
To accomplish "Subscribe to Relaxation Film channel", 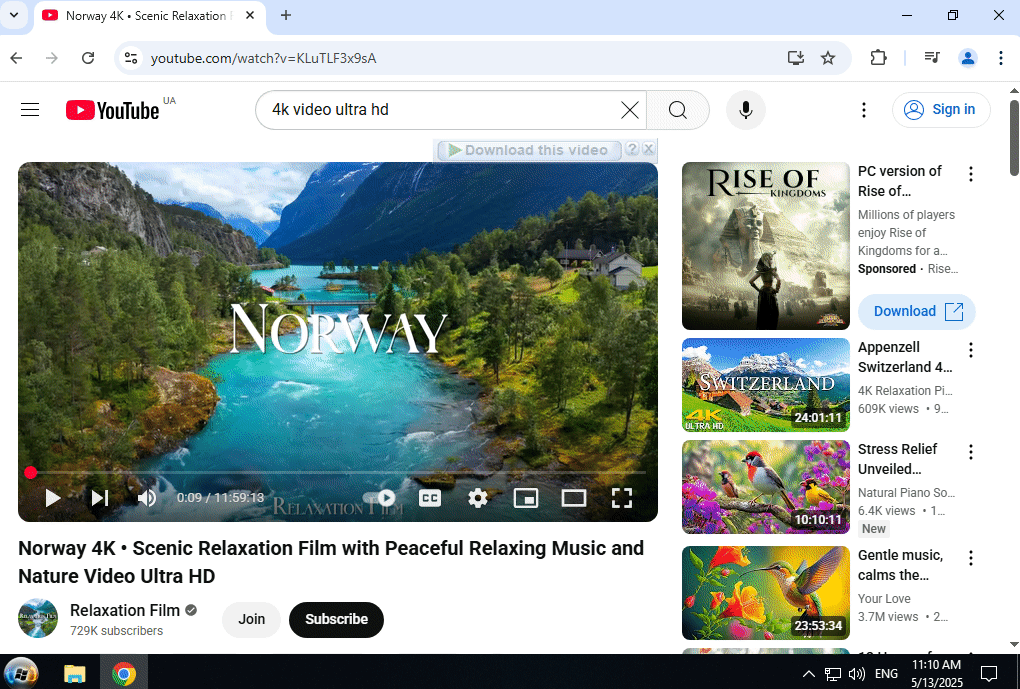I will [x=336, y=619].
